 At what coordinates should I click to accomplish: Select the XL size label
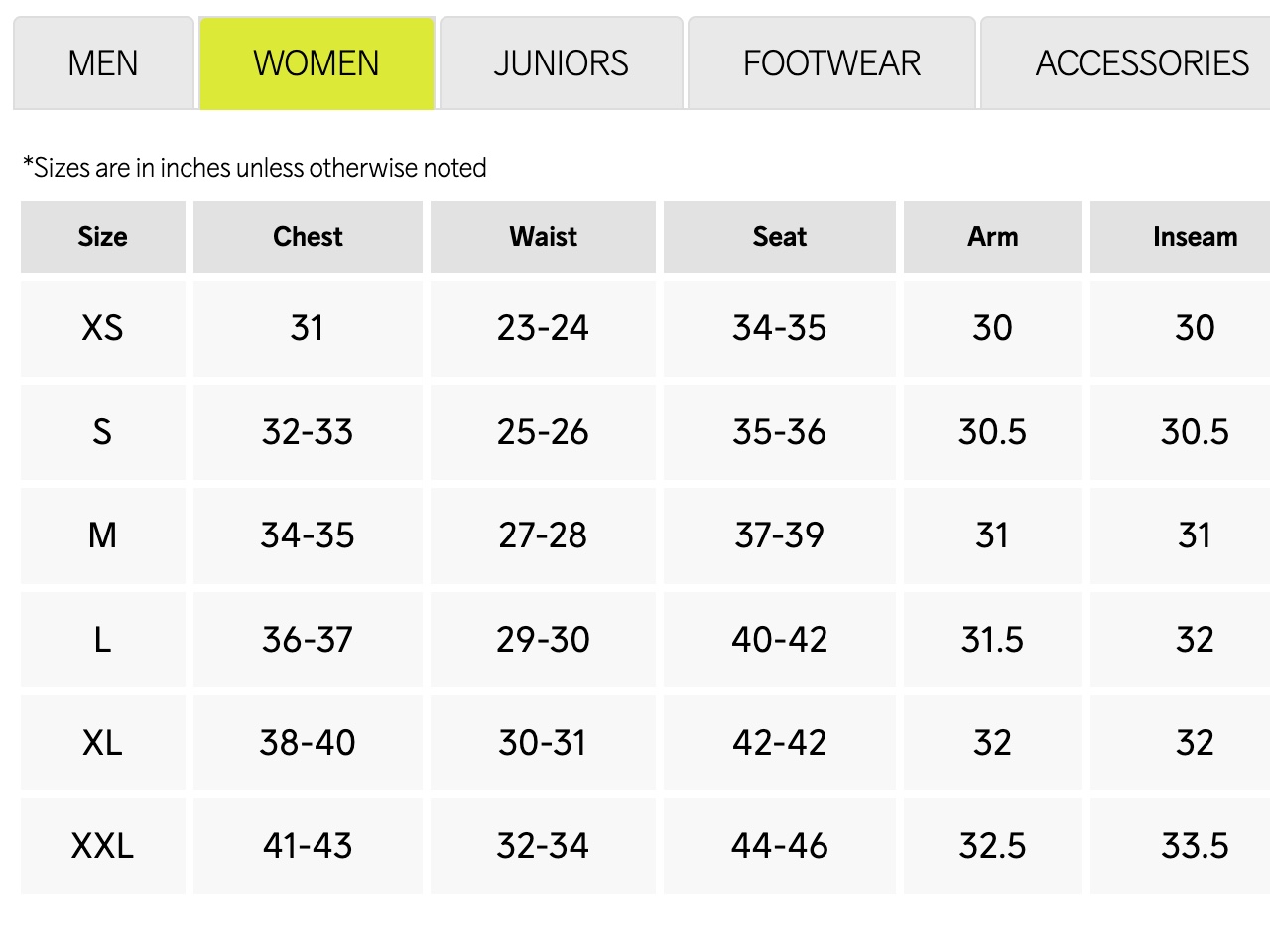tap(102, 742)
